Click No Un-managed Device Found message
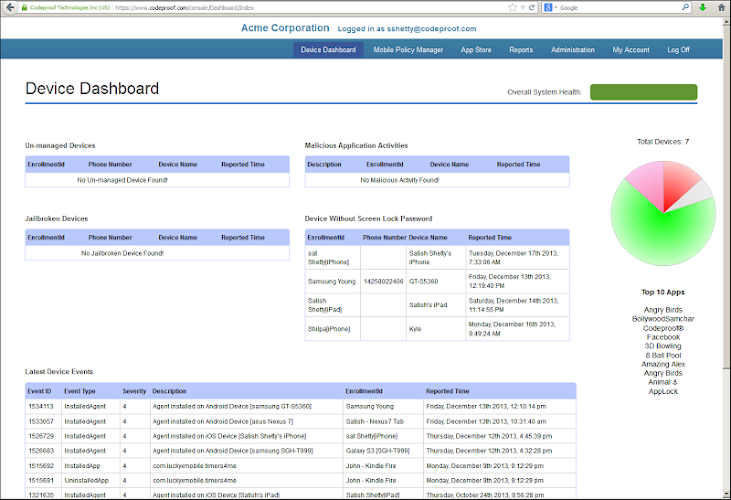 pyautogui.click(x=122, y=180)
